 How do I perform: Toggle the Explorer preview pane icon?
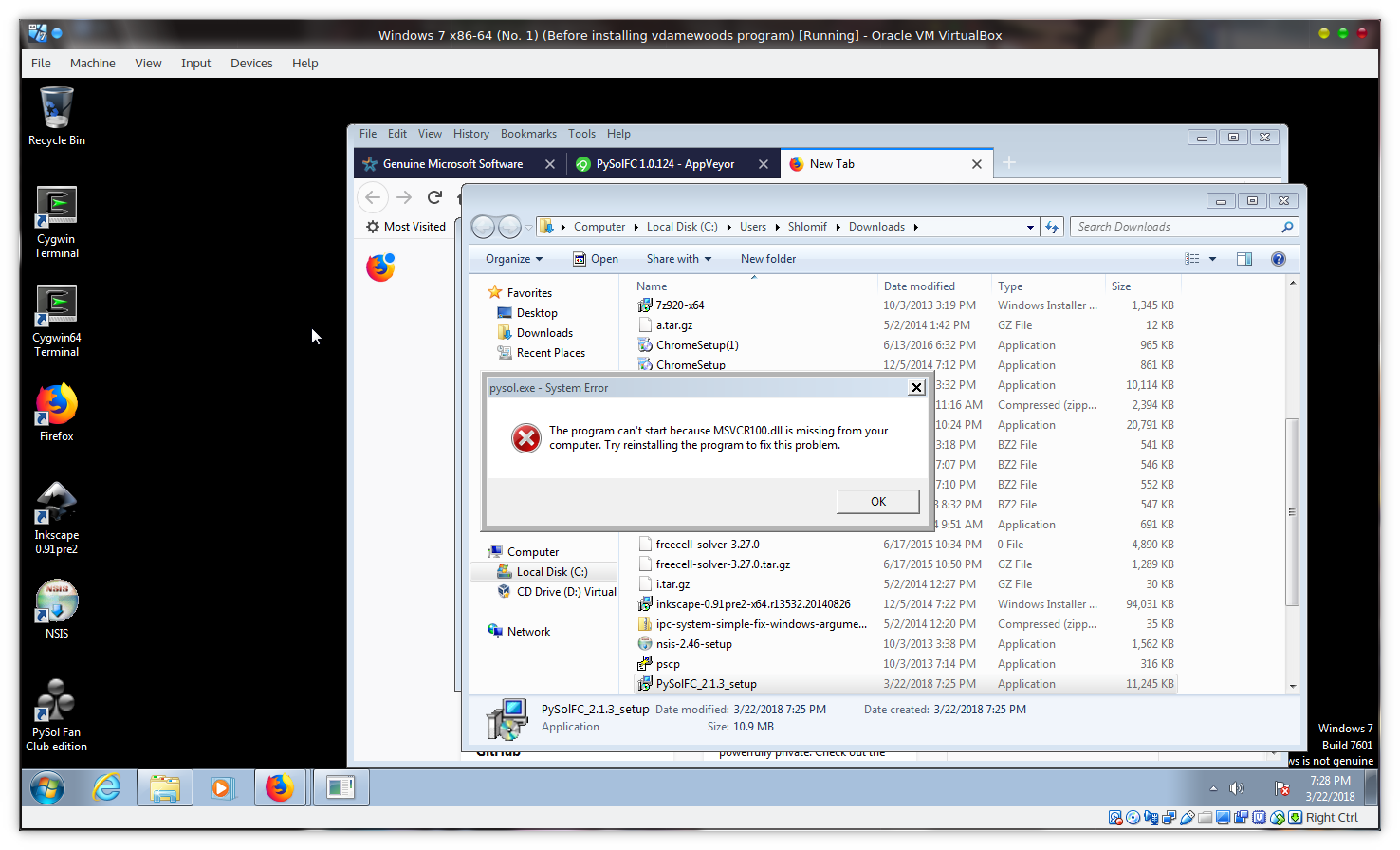click(1244, 259)
